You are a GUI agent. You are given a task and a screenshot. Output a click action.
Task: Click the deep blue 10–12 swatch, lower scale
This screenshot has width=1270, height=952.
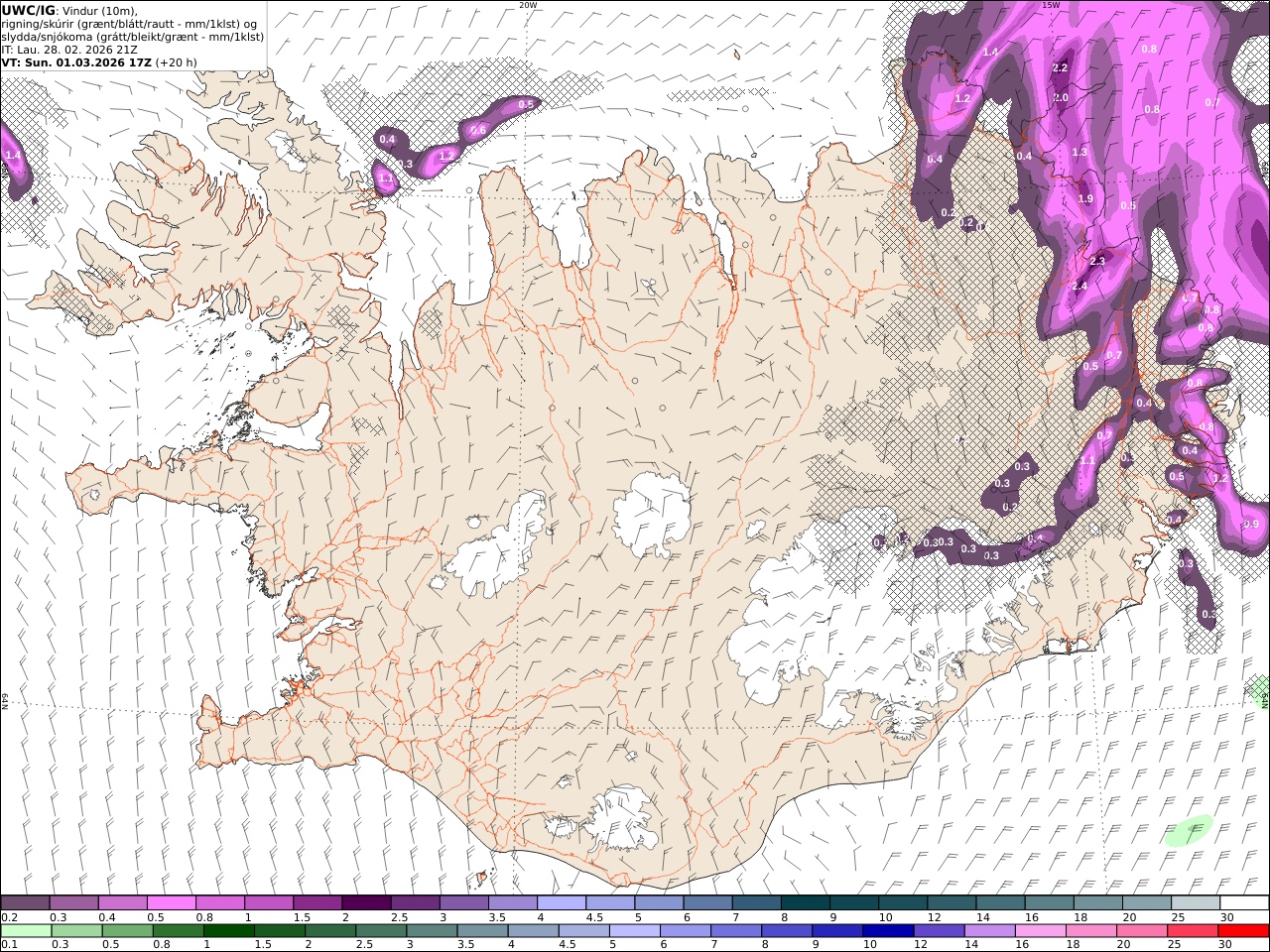click(888, 930)
